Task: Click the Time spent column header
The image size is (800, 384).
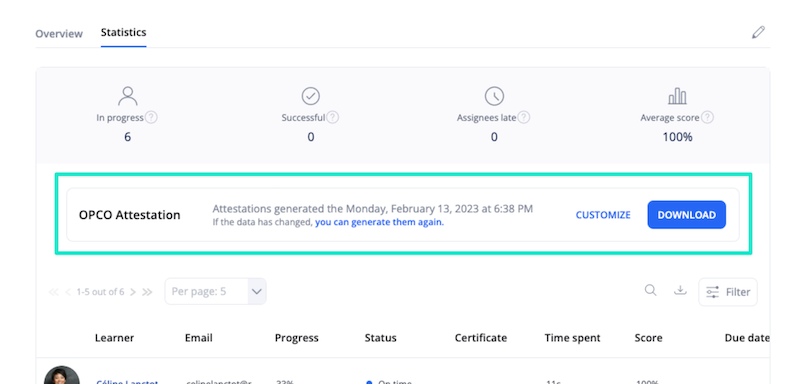Action: (572, 338)
